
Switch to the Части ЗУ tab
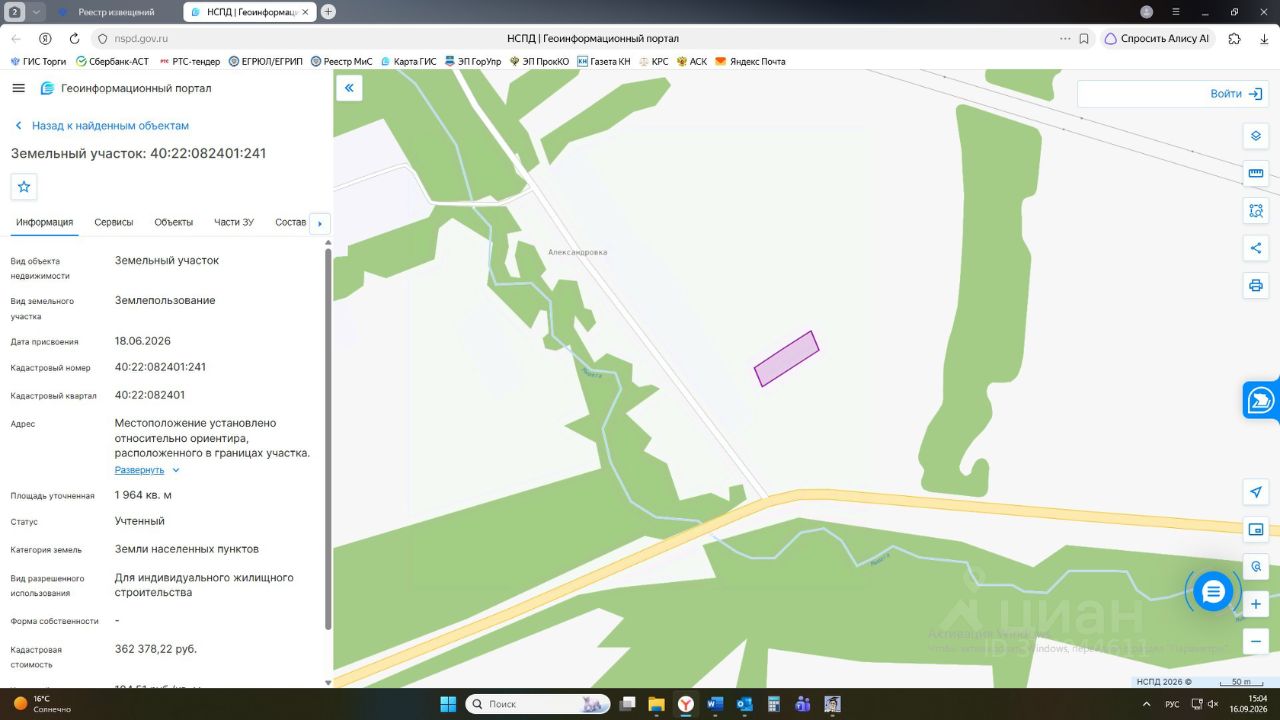(234, 222)
